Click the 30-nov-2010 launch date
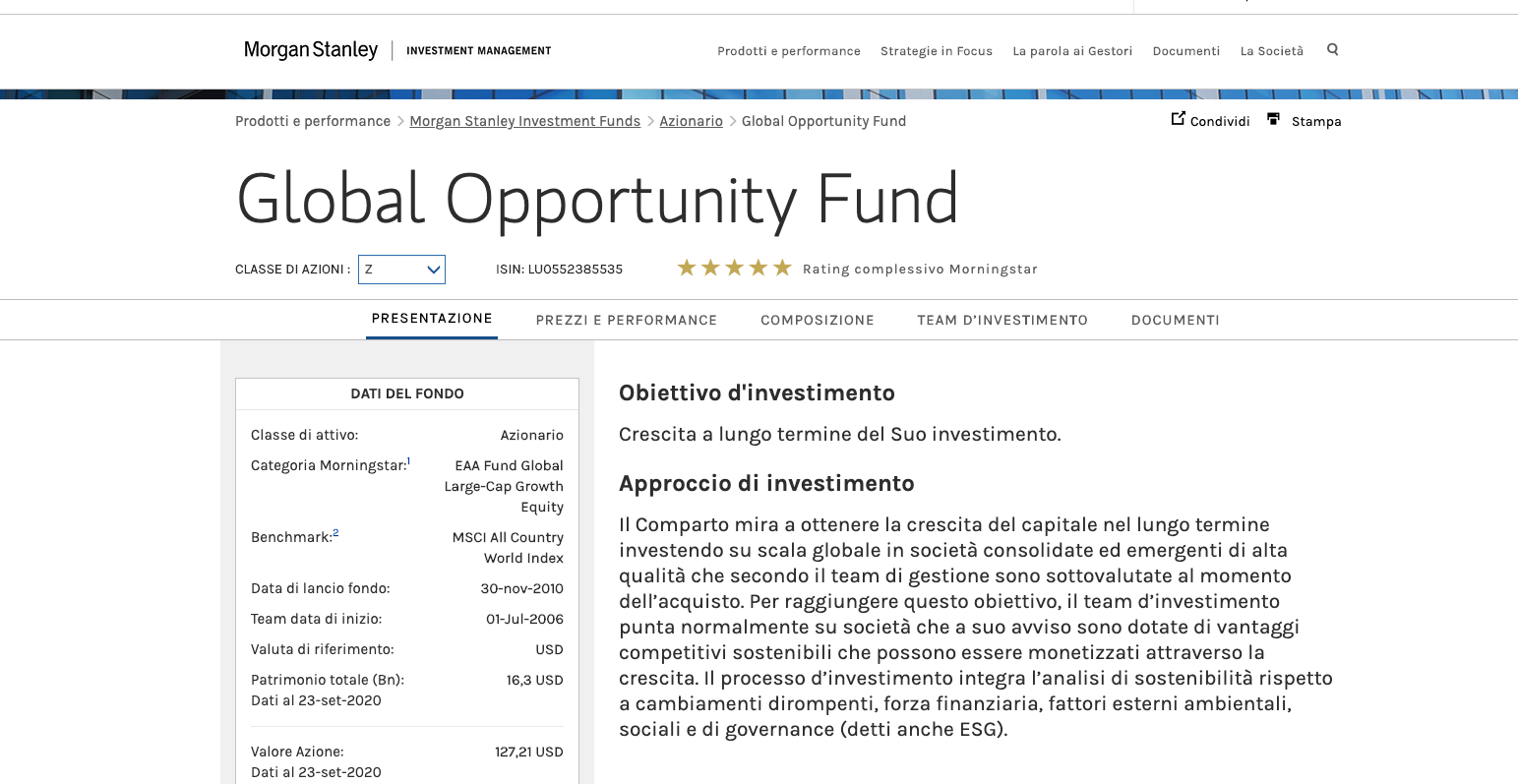This screenshot has width=1518, height=784. 522,588
